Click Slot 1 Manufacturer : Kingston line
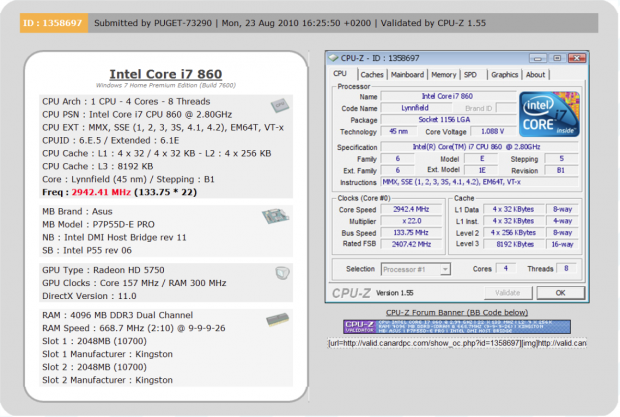 [108, 354]
